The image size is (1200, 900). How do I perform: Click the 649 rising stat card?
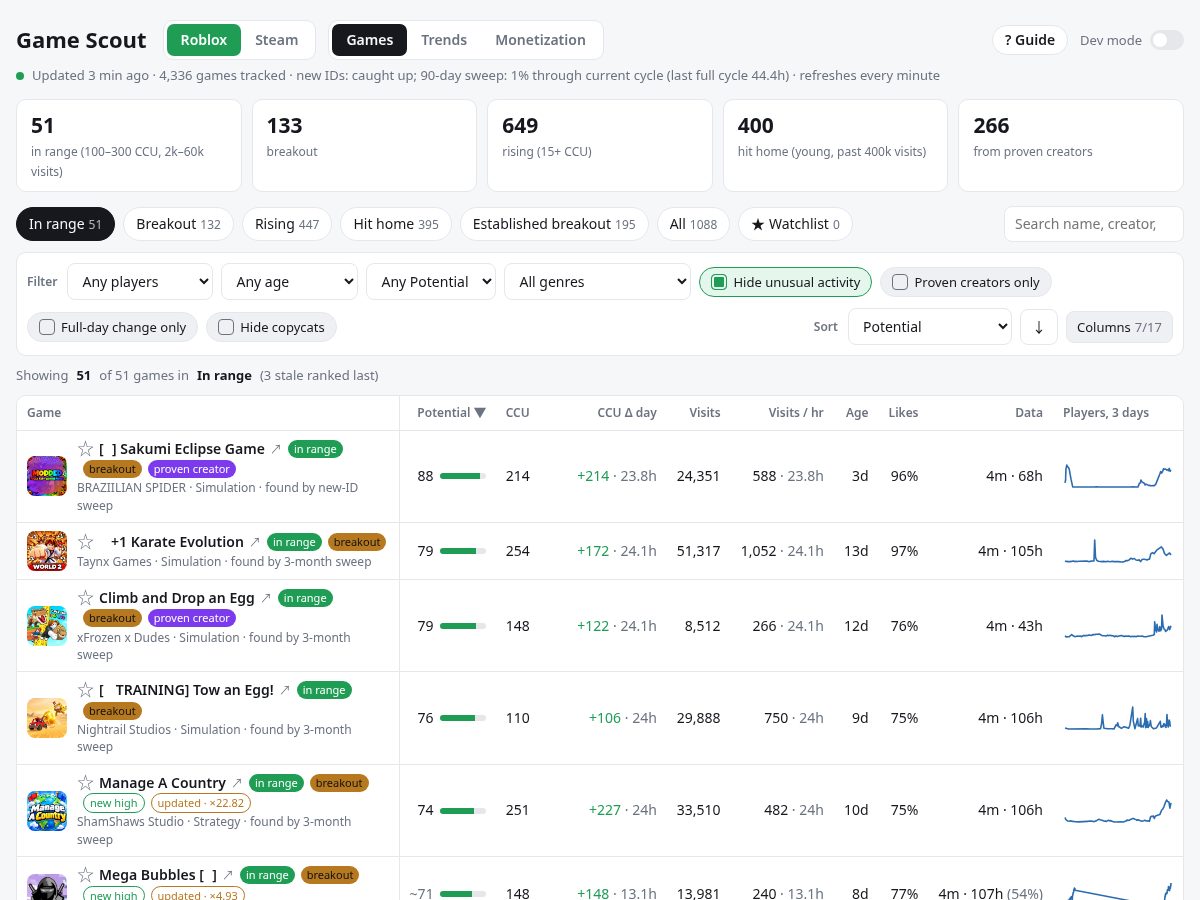pos(600,145)
